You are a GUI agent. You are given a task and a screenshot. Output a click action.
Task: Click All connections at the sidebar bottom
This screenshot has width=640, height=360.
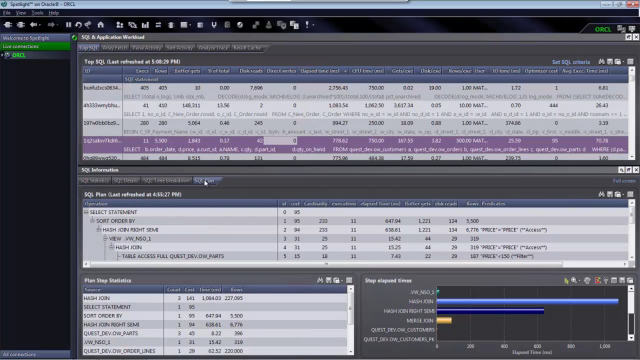(x=35, y=354)
